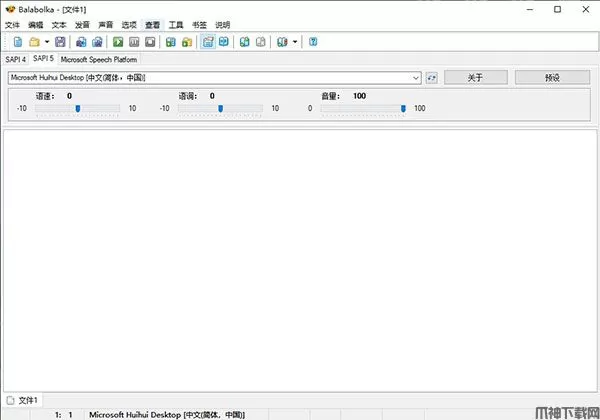Open the 文件 menu
Image resolution: width=600 pixels, height=420 pixels.
pyautogui.click(x=12, y=23)
